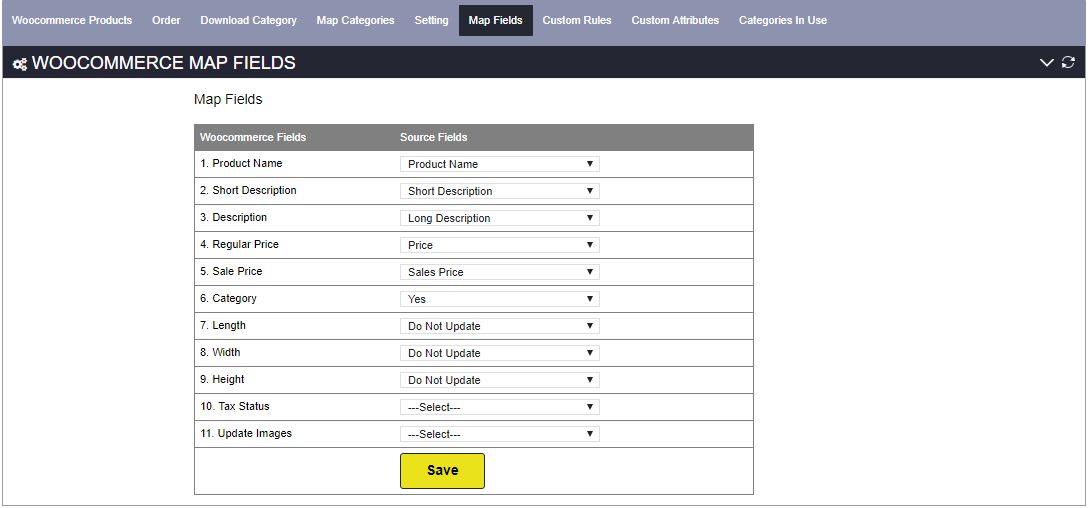Open the Category dropdown showing Yes
1088x508 pixels.
point(500,299)
